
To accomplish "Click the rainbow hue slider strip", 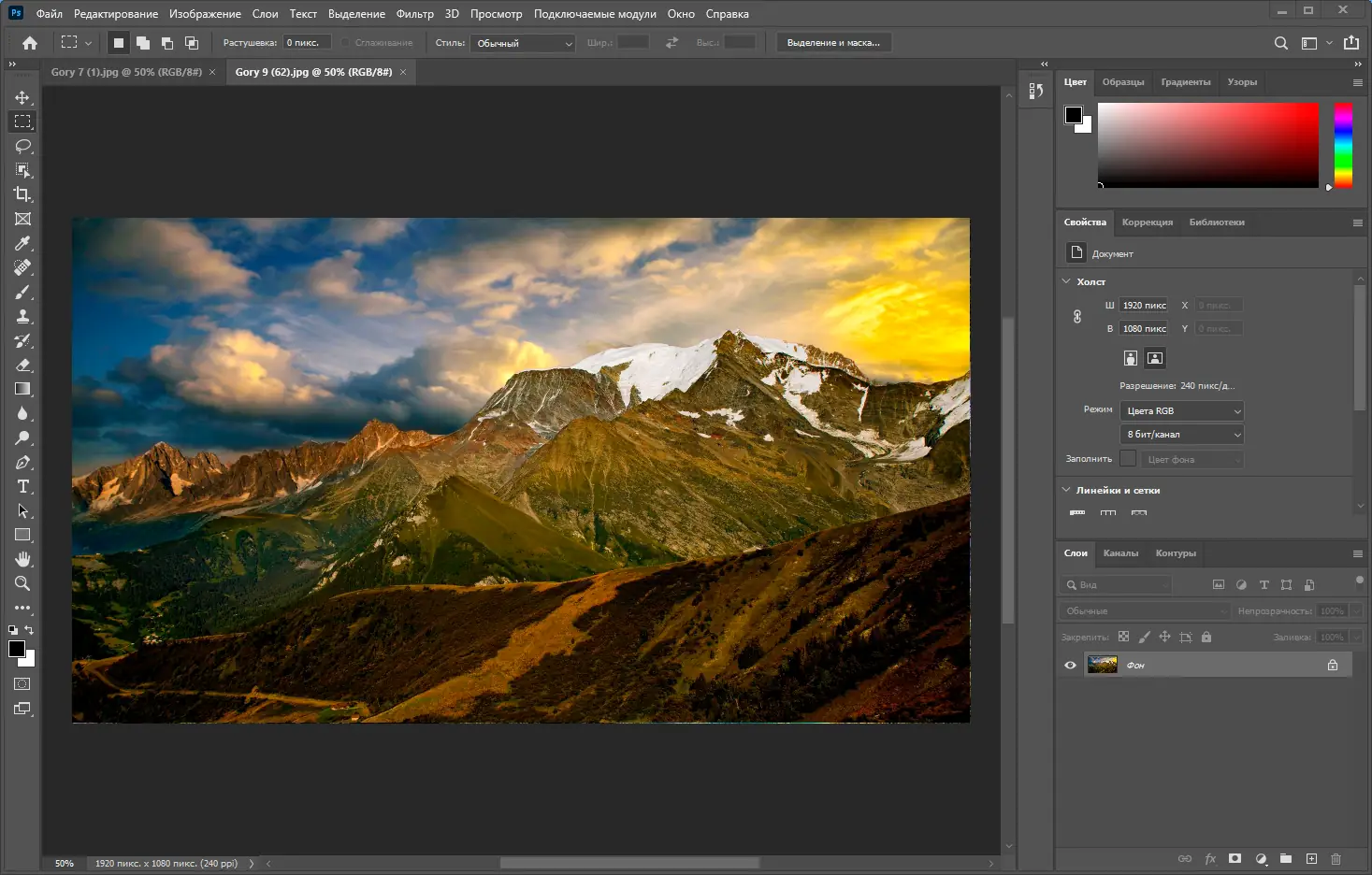I will [1343, 145].
